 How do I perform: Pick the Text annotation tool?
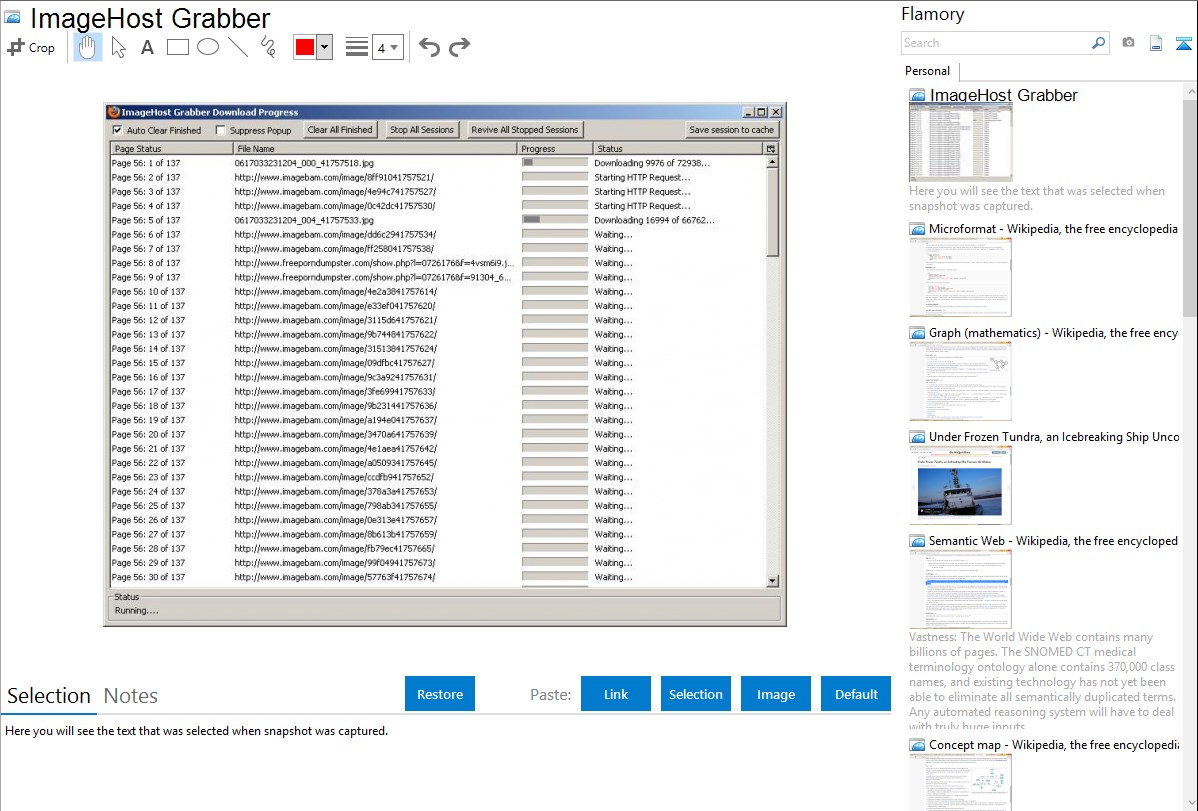coord(147,46)
